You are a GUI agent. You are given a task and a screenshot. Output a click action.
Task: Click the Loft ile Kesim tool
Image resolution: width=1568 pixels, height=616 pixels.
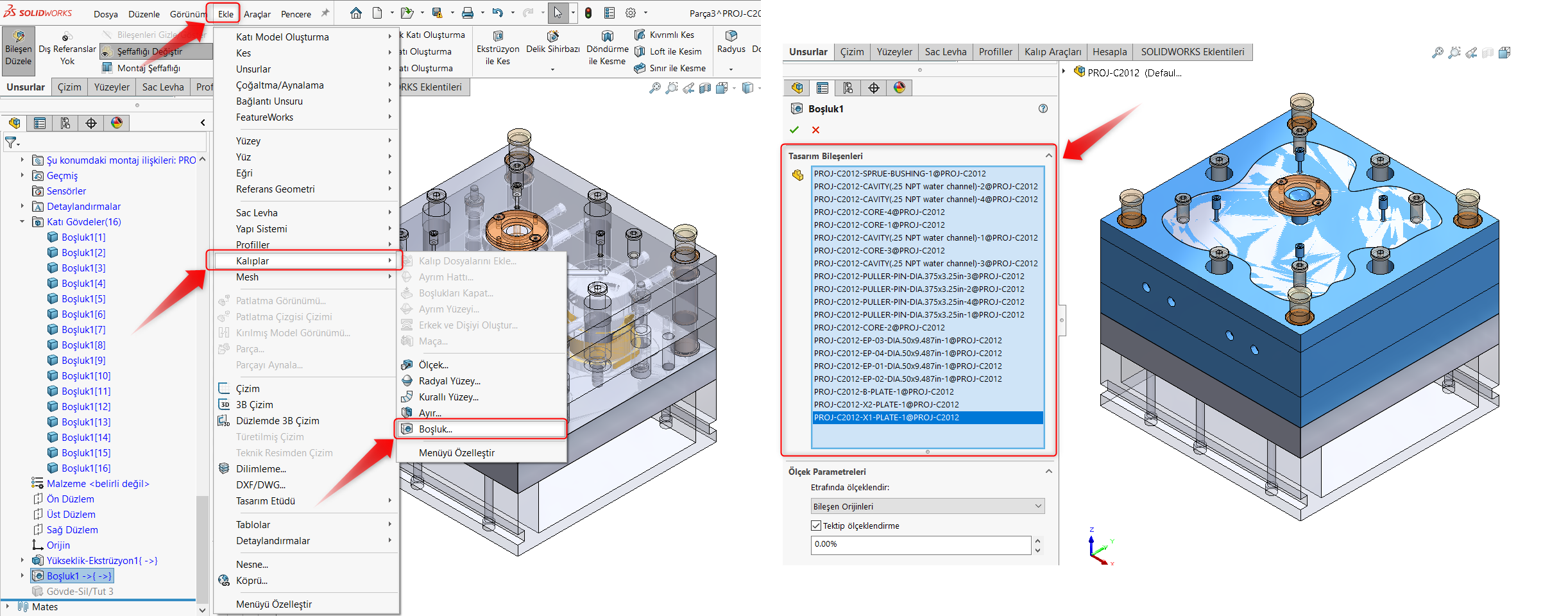669,51
